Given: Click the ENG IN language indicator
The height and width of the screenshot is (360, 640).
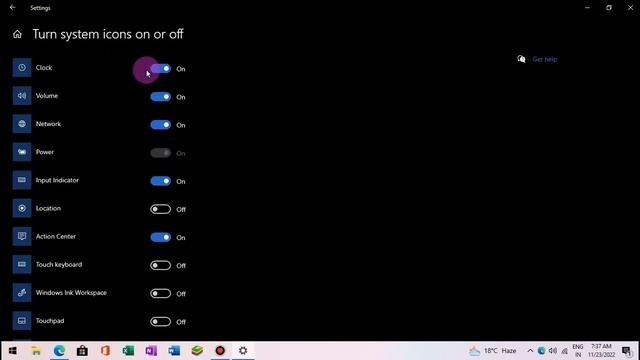Looking at the screenshot, I should pos(578,351).
